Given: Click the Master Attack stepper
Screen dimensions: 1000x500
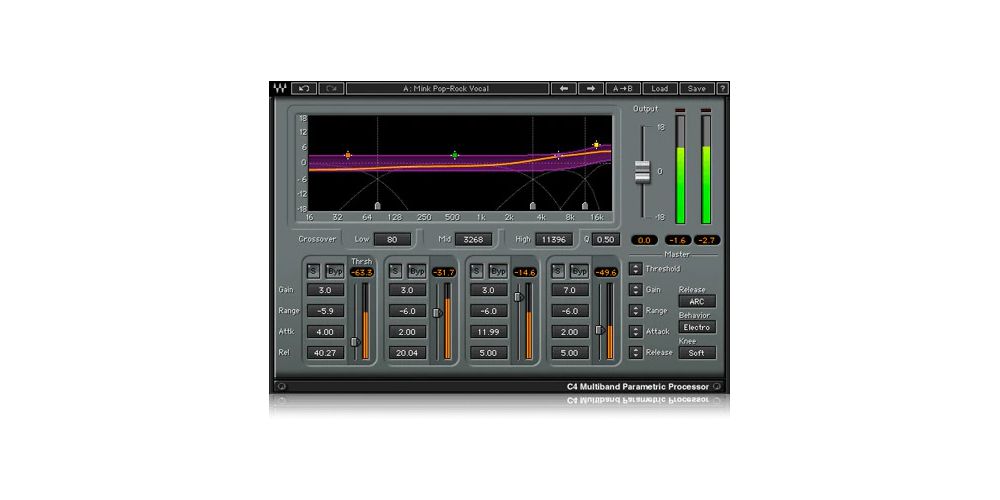Looking at the screenshot, I should click(635, 332).
